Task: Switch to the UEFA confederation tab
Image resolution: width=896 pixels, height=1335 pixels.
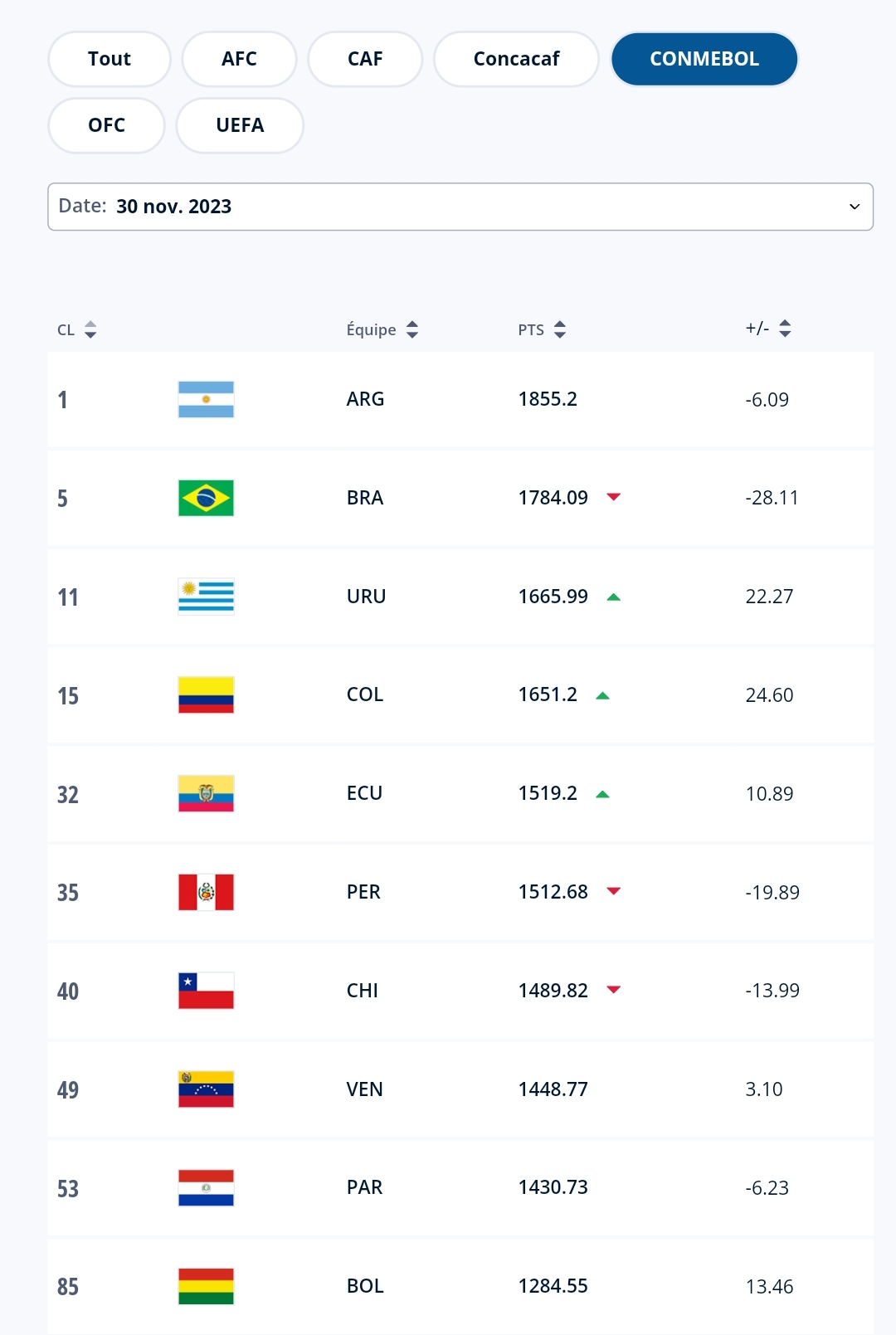Action: (240, 125)
